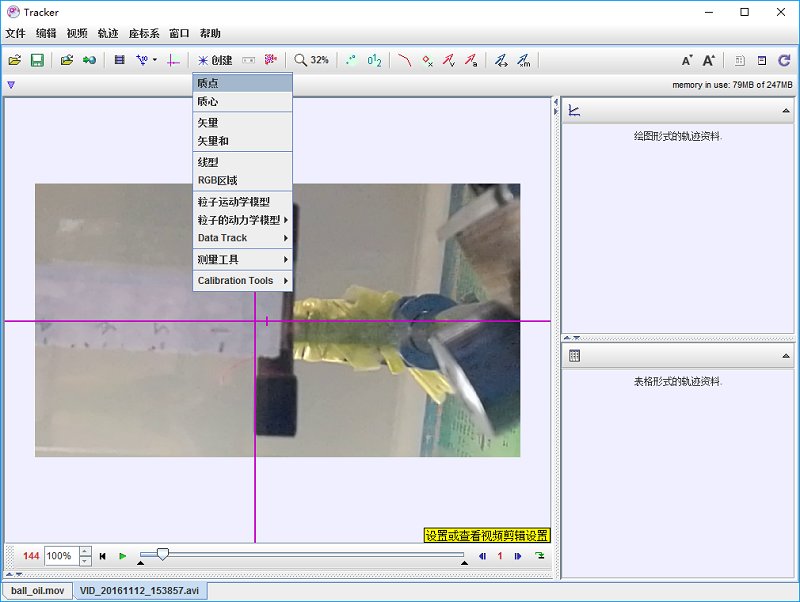Save the current tab using the diskette icon
Screen dimensions: 800x602
pos(39,59)
